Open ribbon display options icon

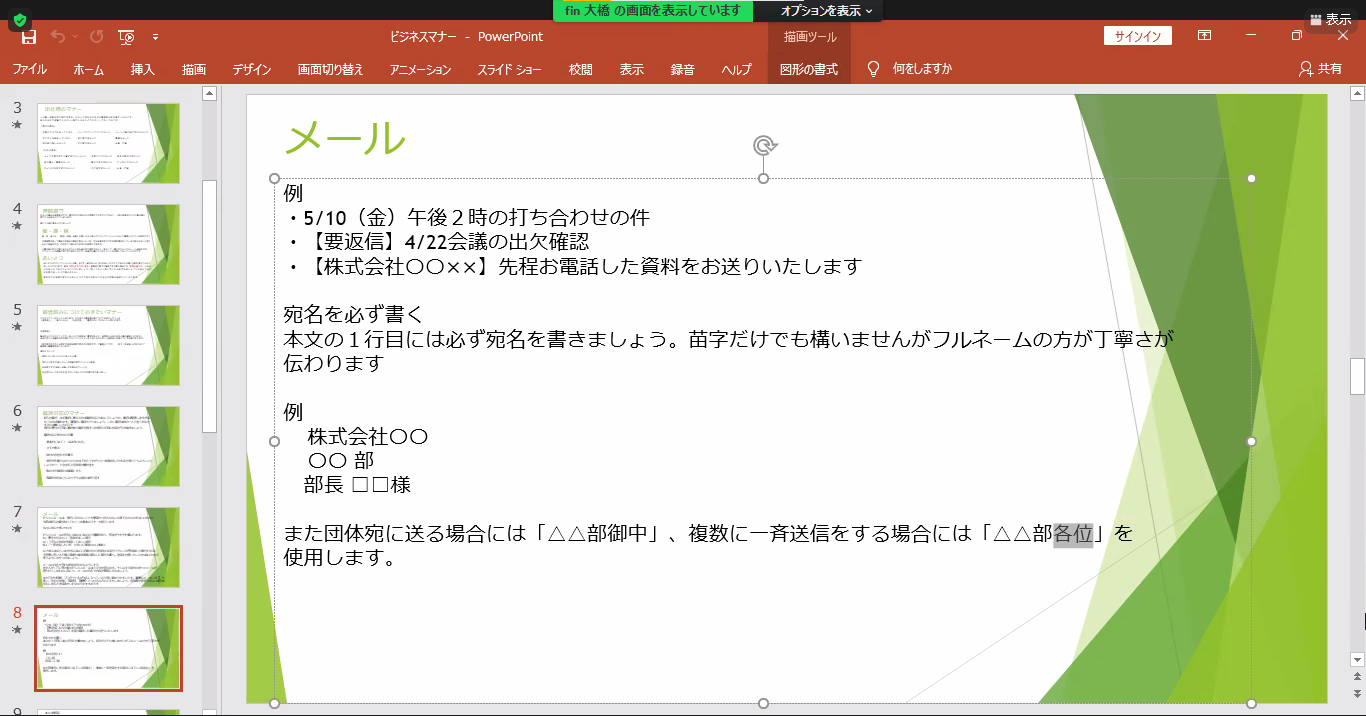point(1205,36)
